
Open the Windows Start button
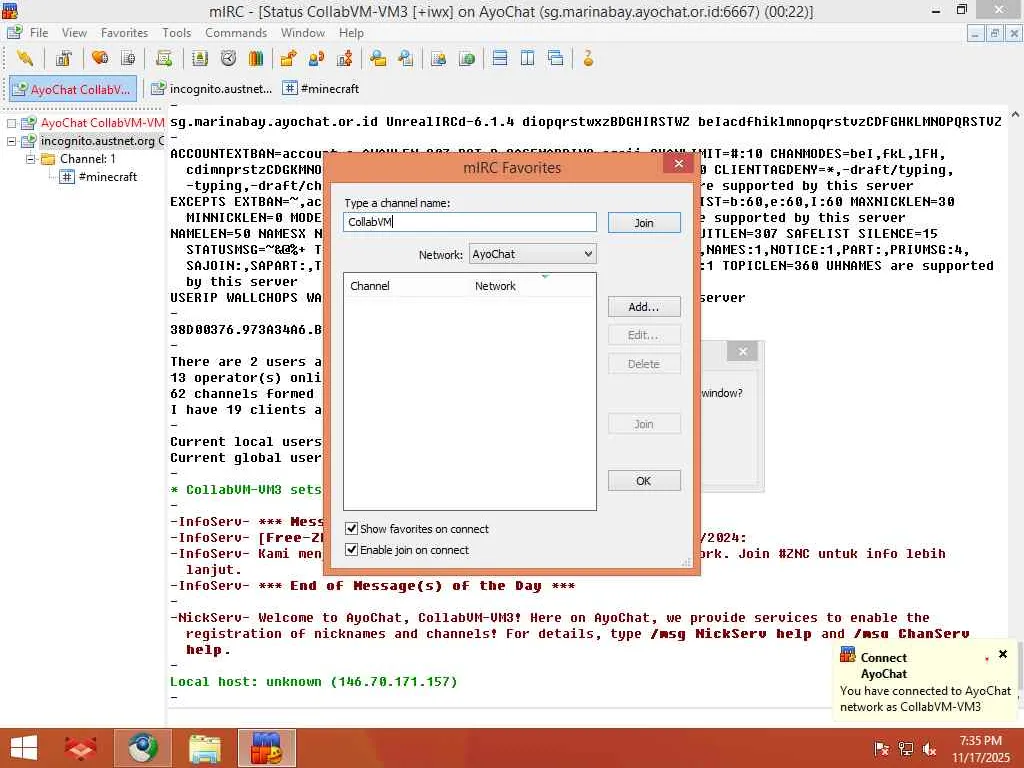click(24, 748)
